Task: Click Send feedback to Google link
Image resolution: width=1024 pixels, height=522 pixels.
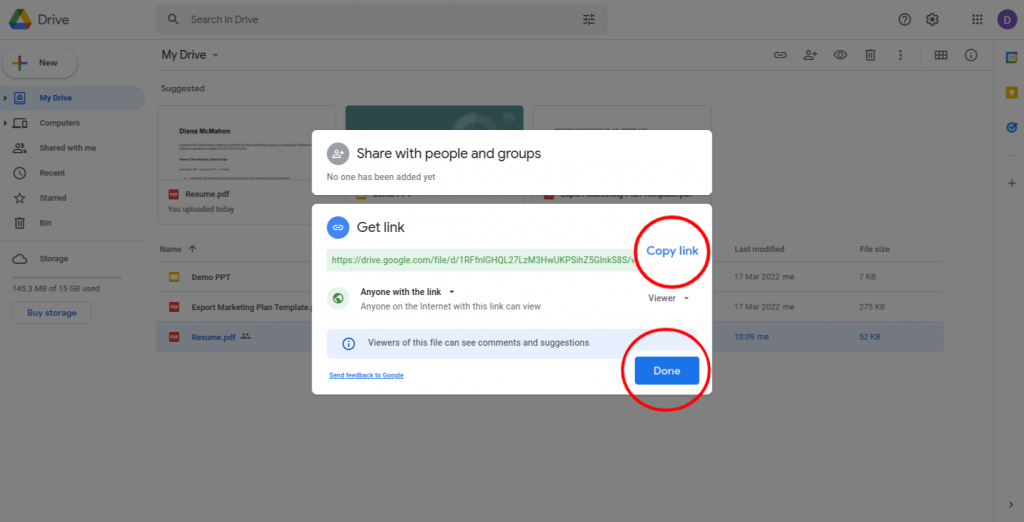Action: pos(366,375)
